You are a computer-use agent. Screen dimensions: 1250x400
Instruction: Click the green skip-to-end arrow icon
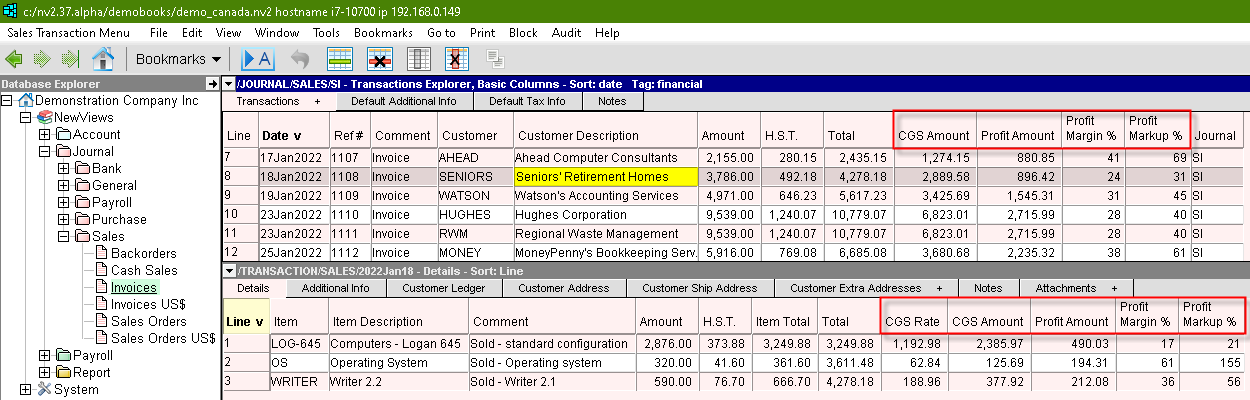(x=70, y=58)
